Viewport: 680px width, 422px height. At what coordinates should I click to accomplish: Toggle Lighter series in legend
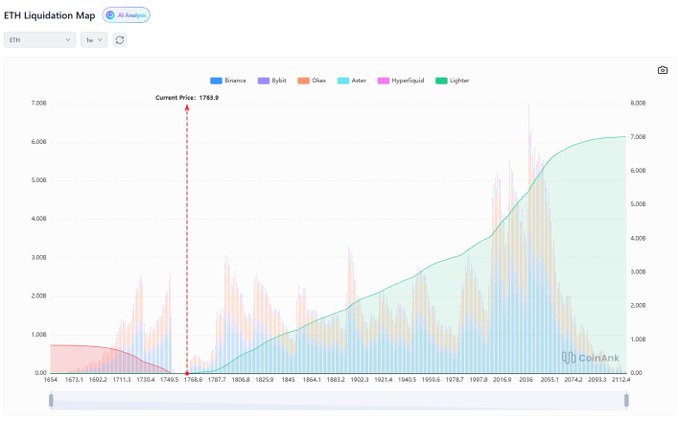(x=452, y=81)
